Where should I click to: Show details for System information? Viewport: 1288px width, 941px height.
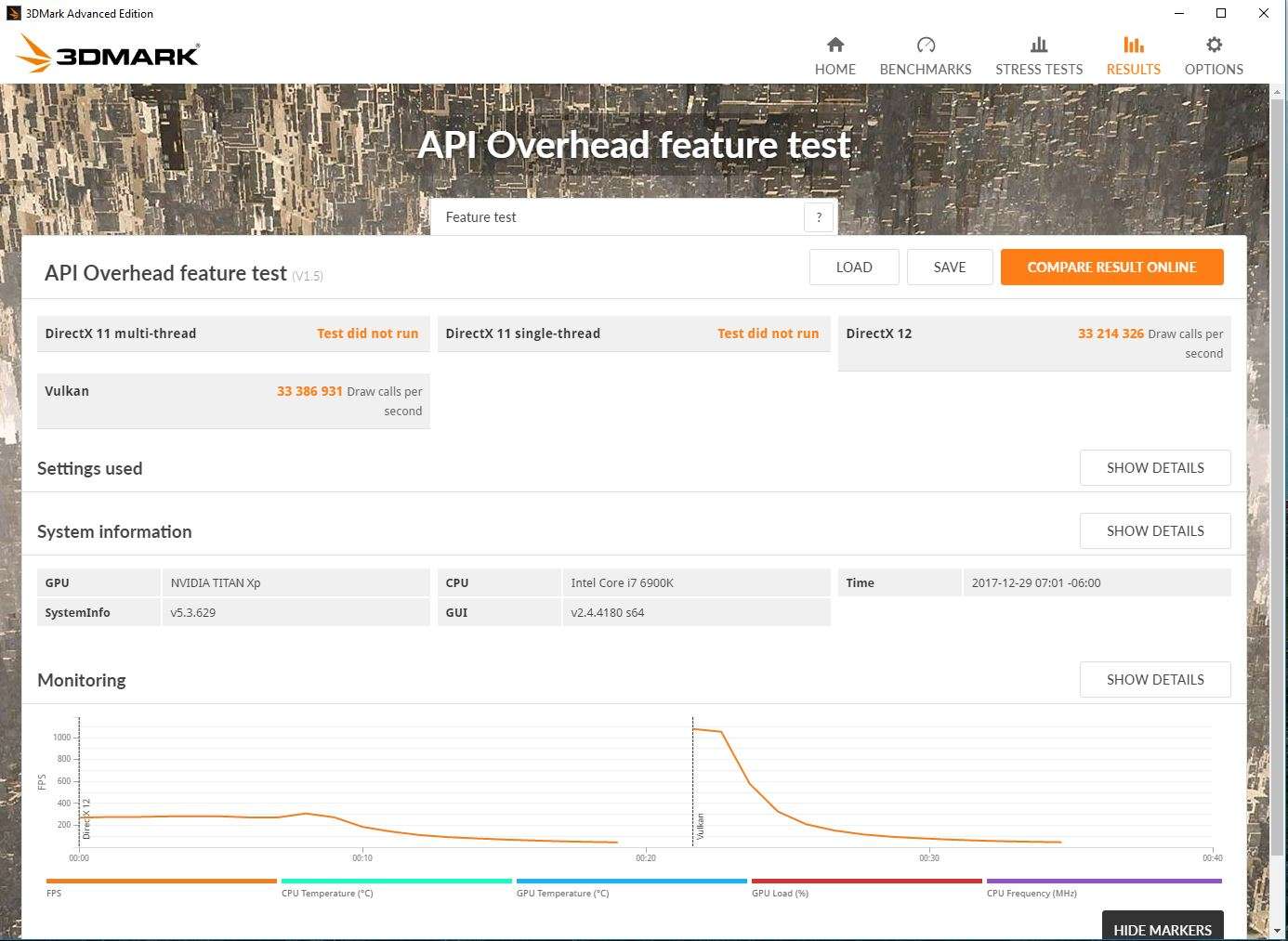pyautogui.click(x=1155, y=530)
